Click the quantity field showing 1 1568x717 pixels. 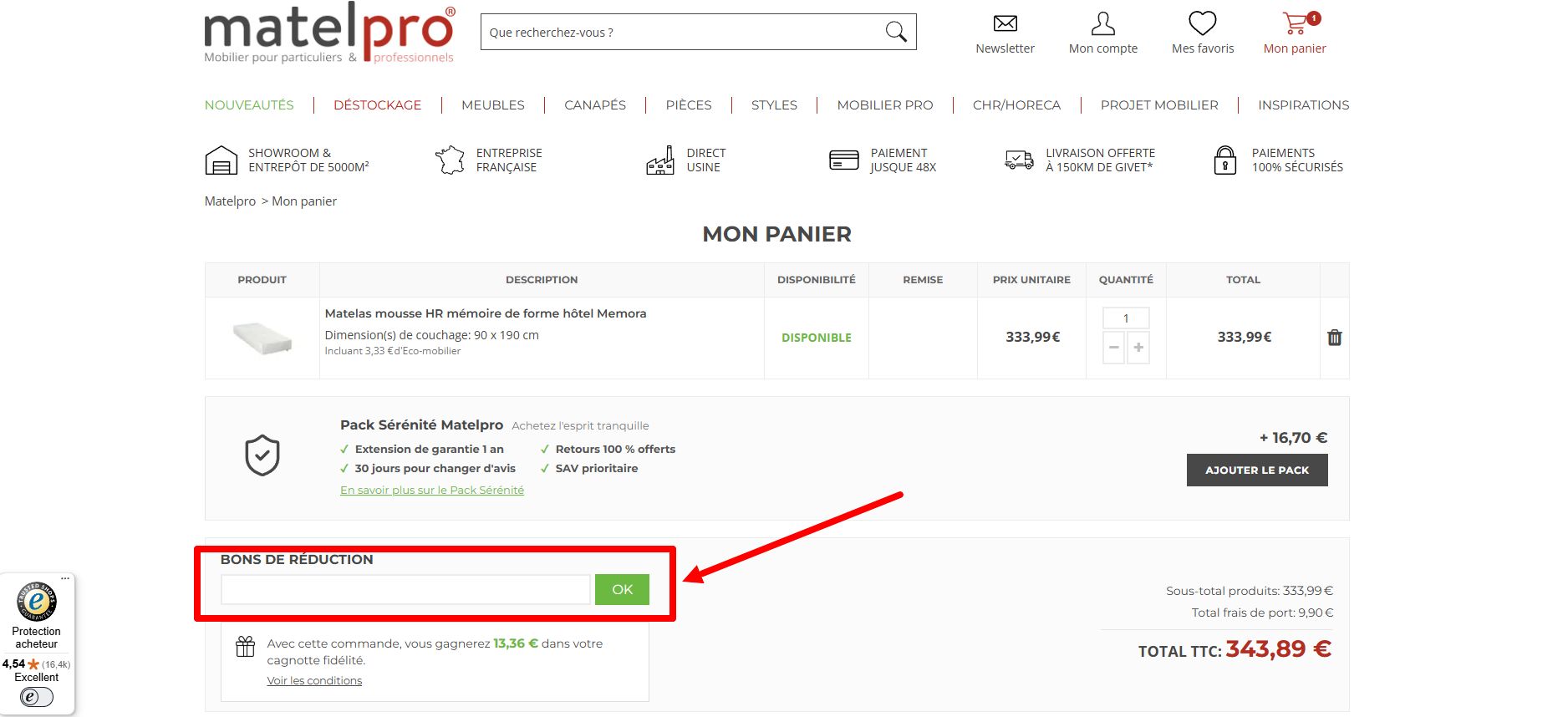(x=1126, y=318)
